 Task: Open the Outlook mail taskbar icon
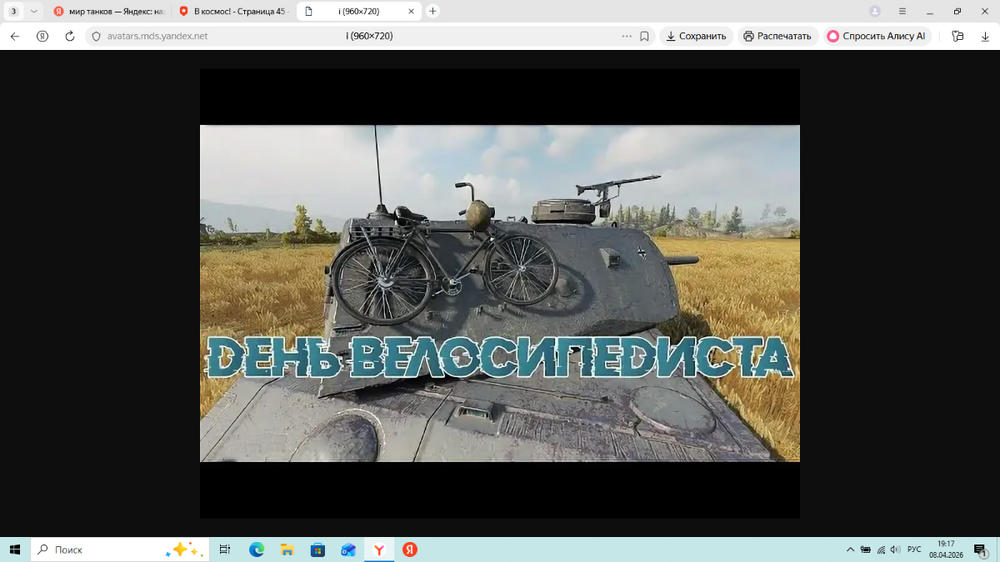coord(348,549)
